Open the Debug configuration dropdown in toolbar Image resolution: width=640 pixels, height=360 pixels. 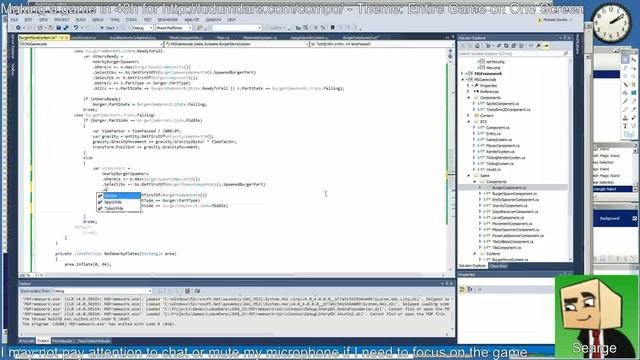coord(142,28)
